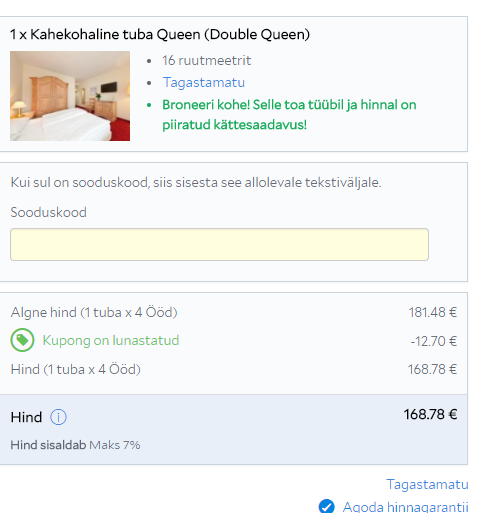Open the Tagastamatu link below the price box

(x=427, y=484)
